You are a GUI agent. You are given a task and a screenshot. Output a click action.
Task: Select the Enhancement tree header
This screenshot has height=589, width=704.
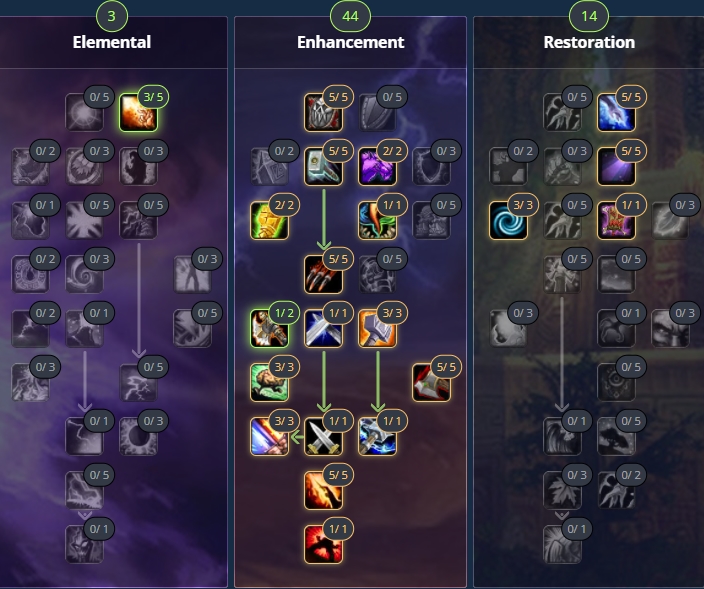(x=351, y=42)
